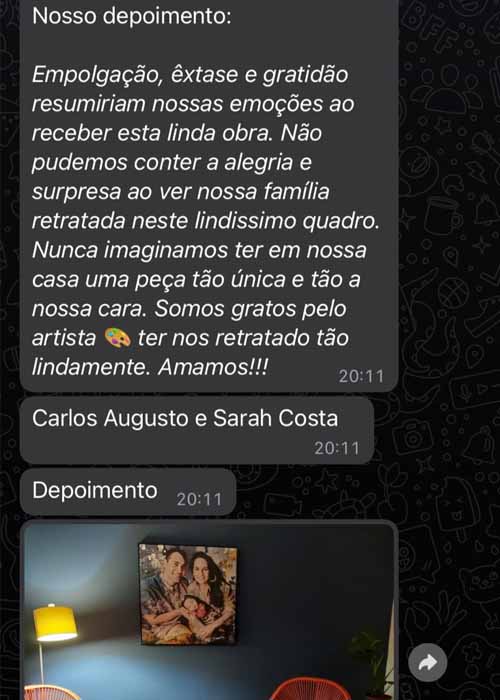Tap the artist palette emoji
This screenshot has width=500, height=700.
tap(117, 338)
